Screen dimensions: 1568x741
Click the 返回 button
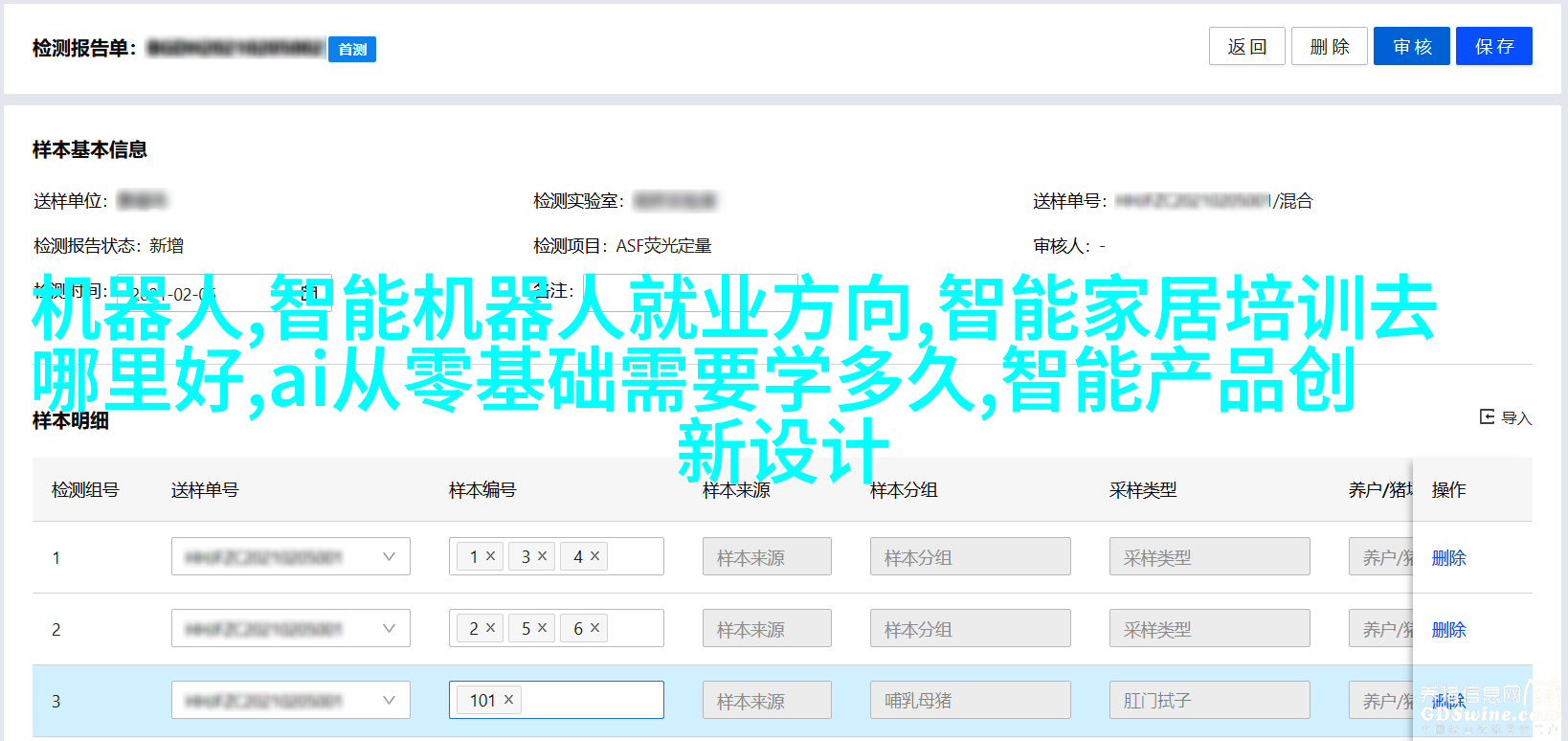point(1246,46)
